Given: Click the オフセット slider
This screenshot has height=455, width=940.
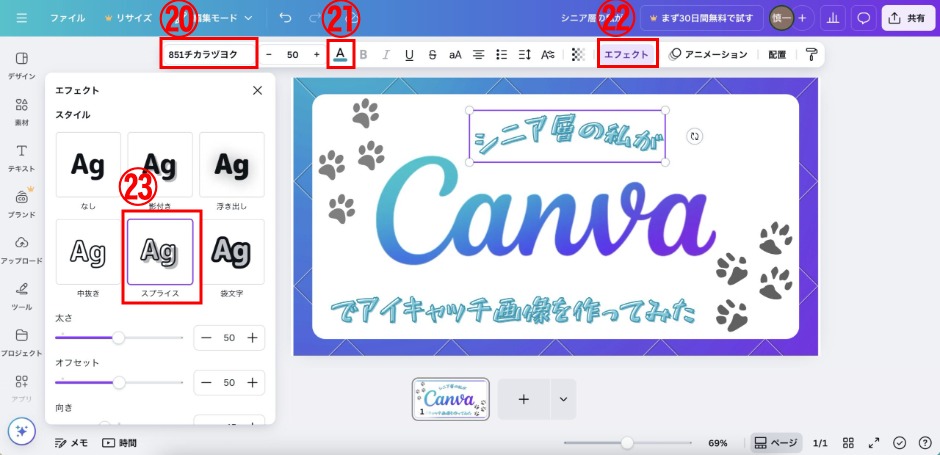Looking at the screenshot, I should (119, 382).
